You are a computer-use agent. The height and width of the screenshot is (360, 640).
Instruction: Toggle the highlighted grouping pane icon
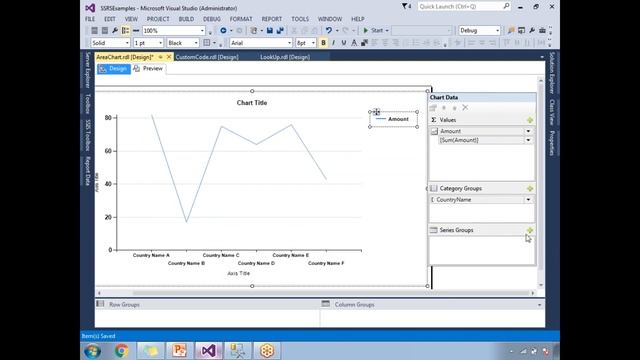click(125, 31)
